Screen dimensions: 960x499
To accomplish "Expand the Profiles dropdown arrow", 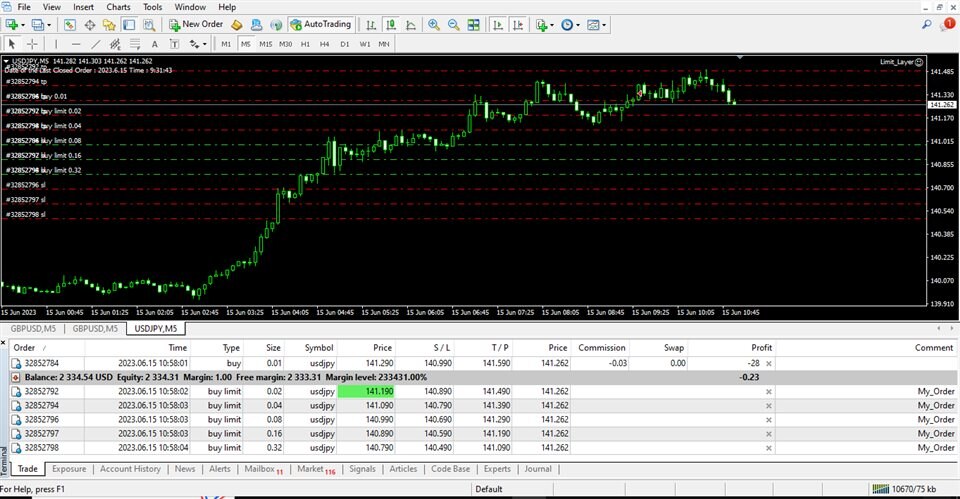I will pos(49,25).
